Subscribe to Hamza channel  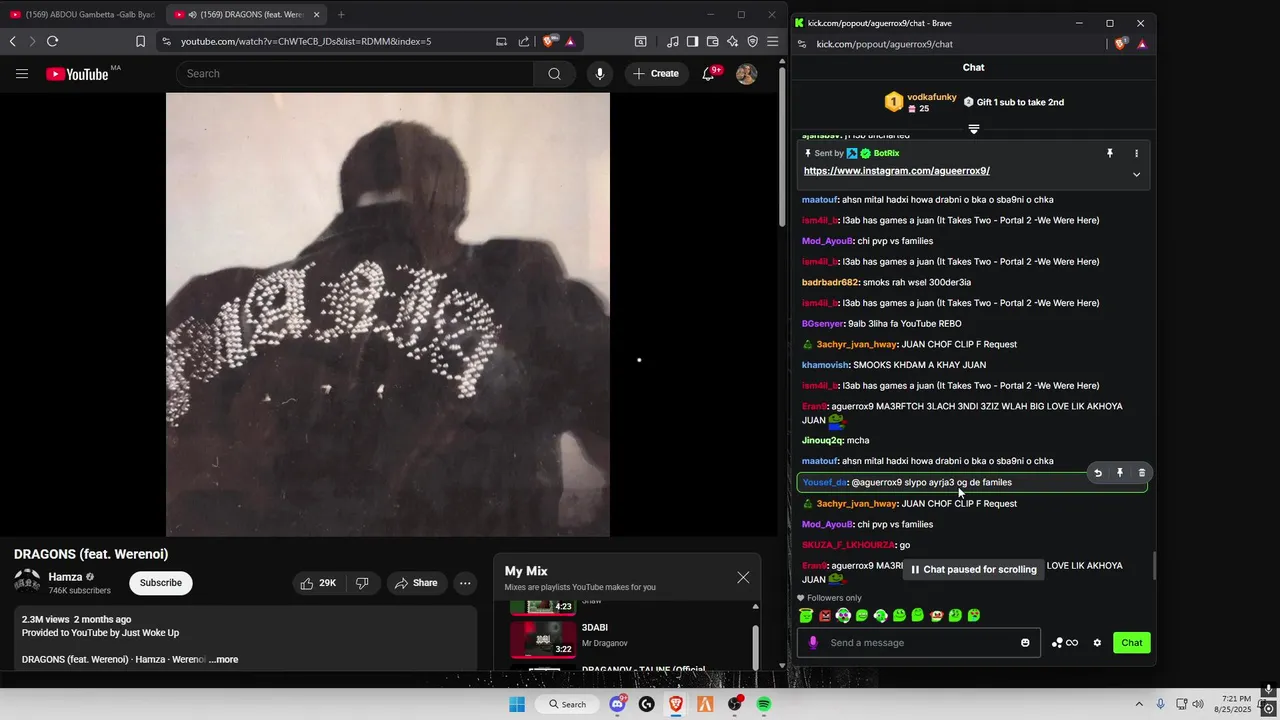click(x=161, y=583)
